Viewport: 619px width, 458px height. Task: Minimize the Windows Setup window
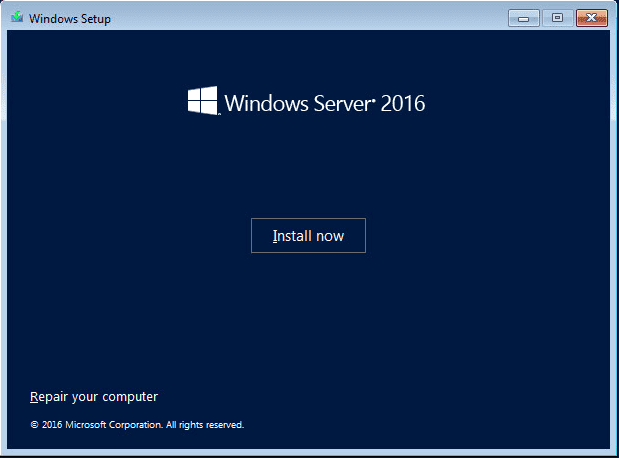[523, 18]
